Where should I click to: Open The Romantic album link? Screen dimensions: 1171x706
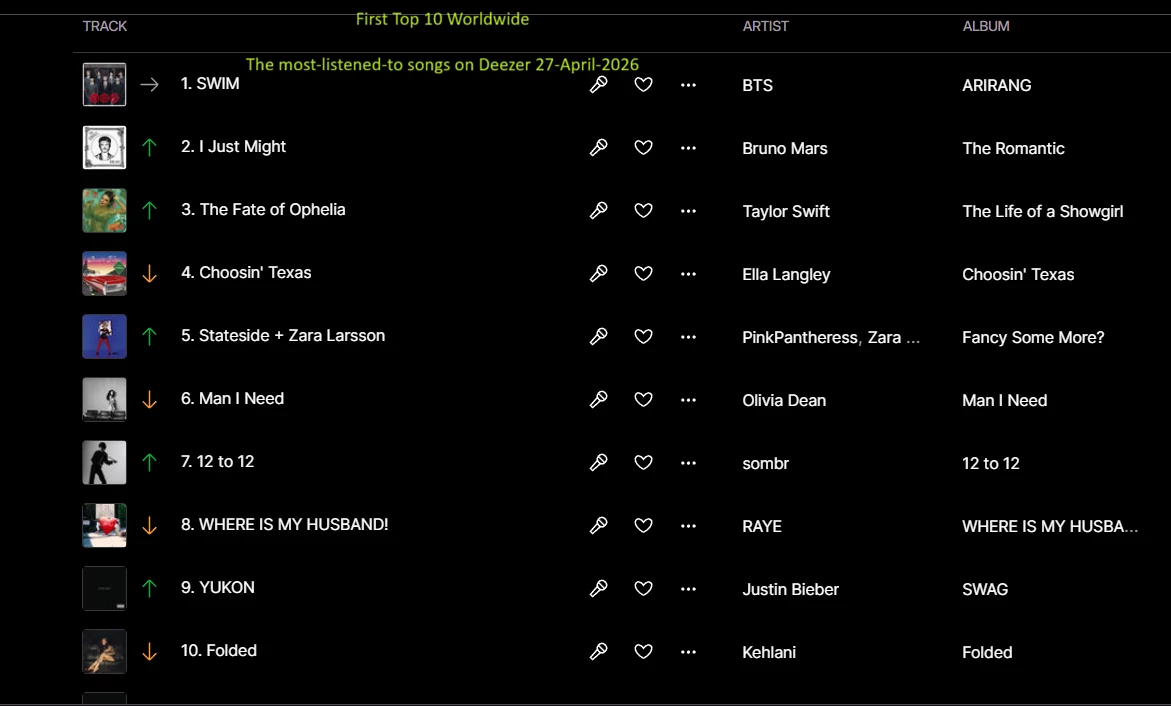(1013, 148)
